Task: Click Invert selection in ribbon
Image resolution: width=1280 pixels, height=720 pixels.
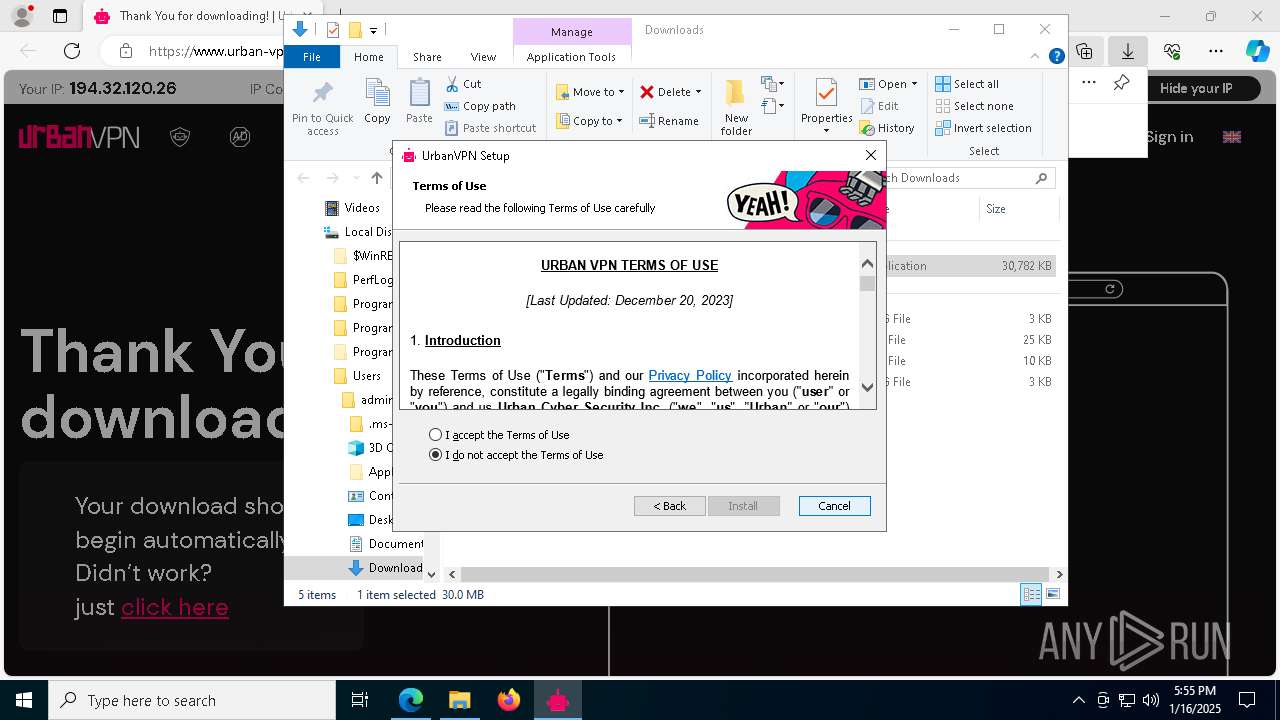Action: click(x=983, y=128)
